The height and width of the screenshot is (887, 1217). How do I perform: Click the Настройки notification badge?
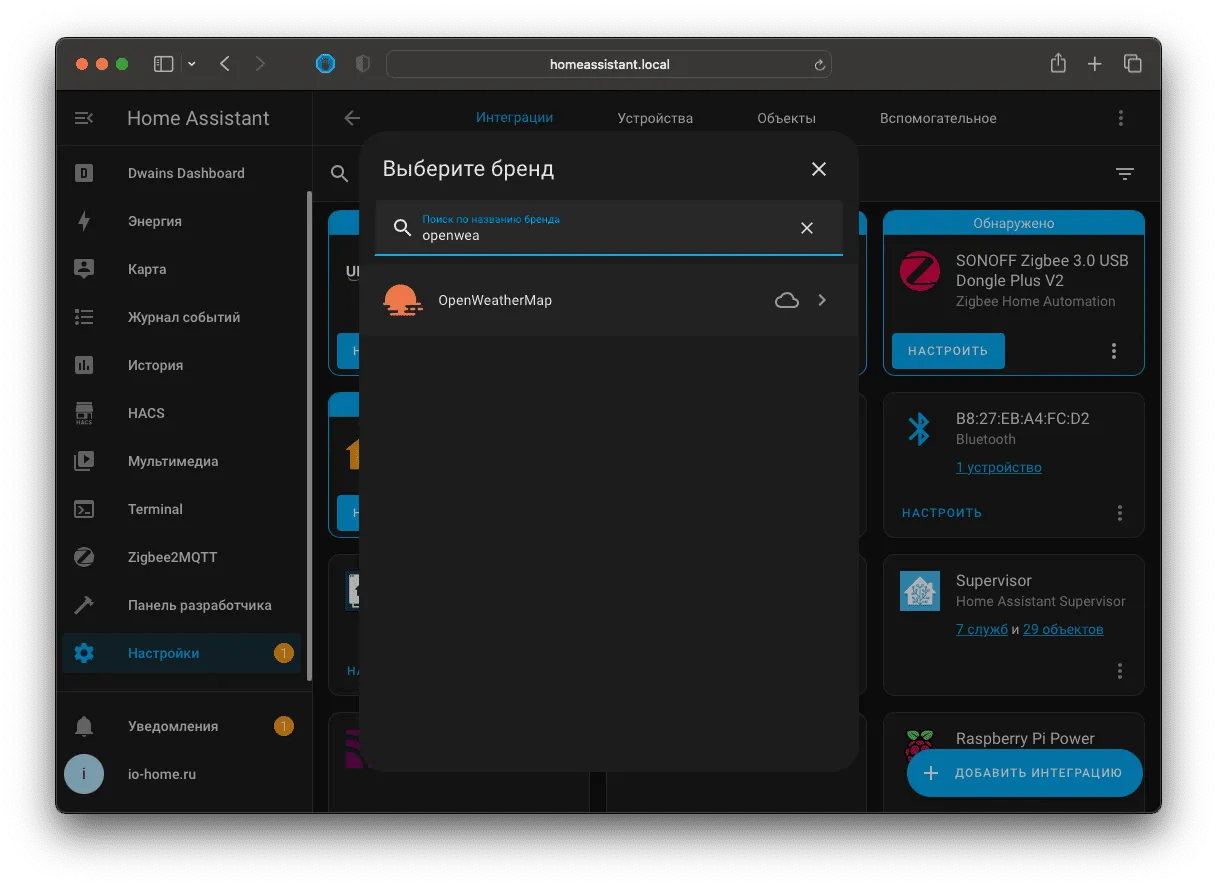click(284, 653)
